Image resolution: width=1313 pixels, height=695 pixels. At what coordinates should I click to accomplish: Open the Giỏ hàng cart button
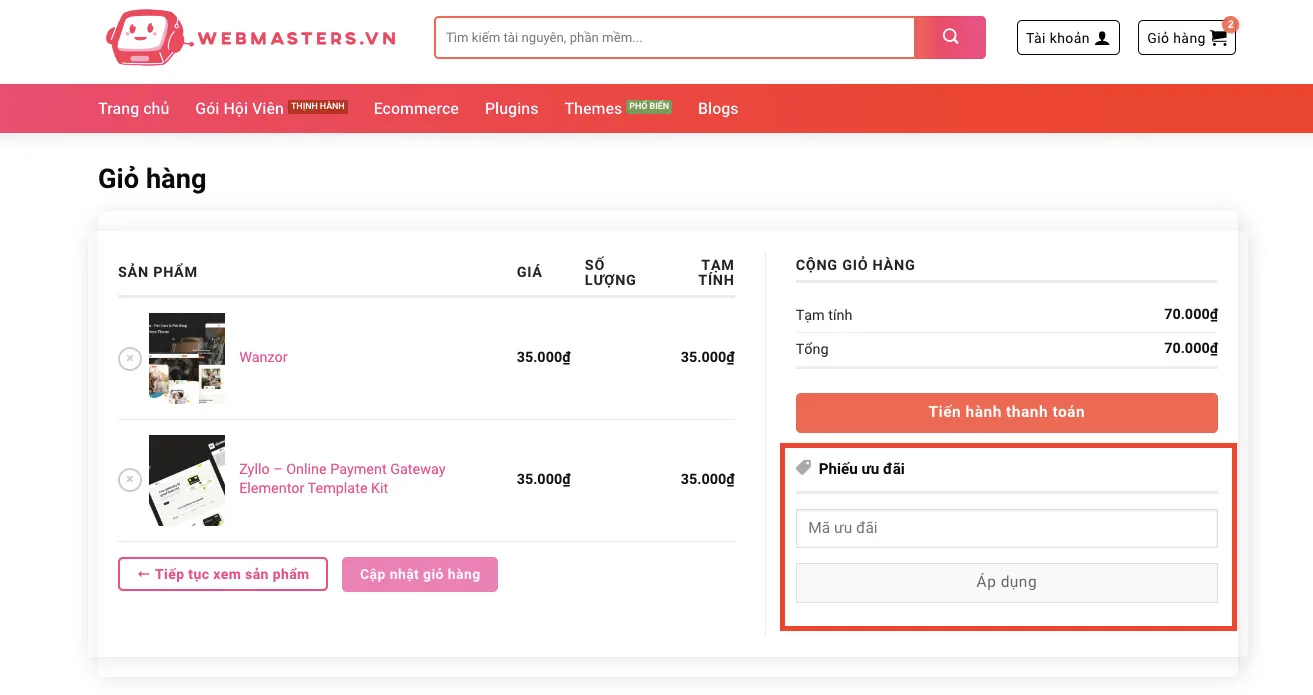[x=1187, y=38]
